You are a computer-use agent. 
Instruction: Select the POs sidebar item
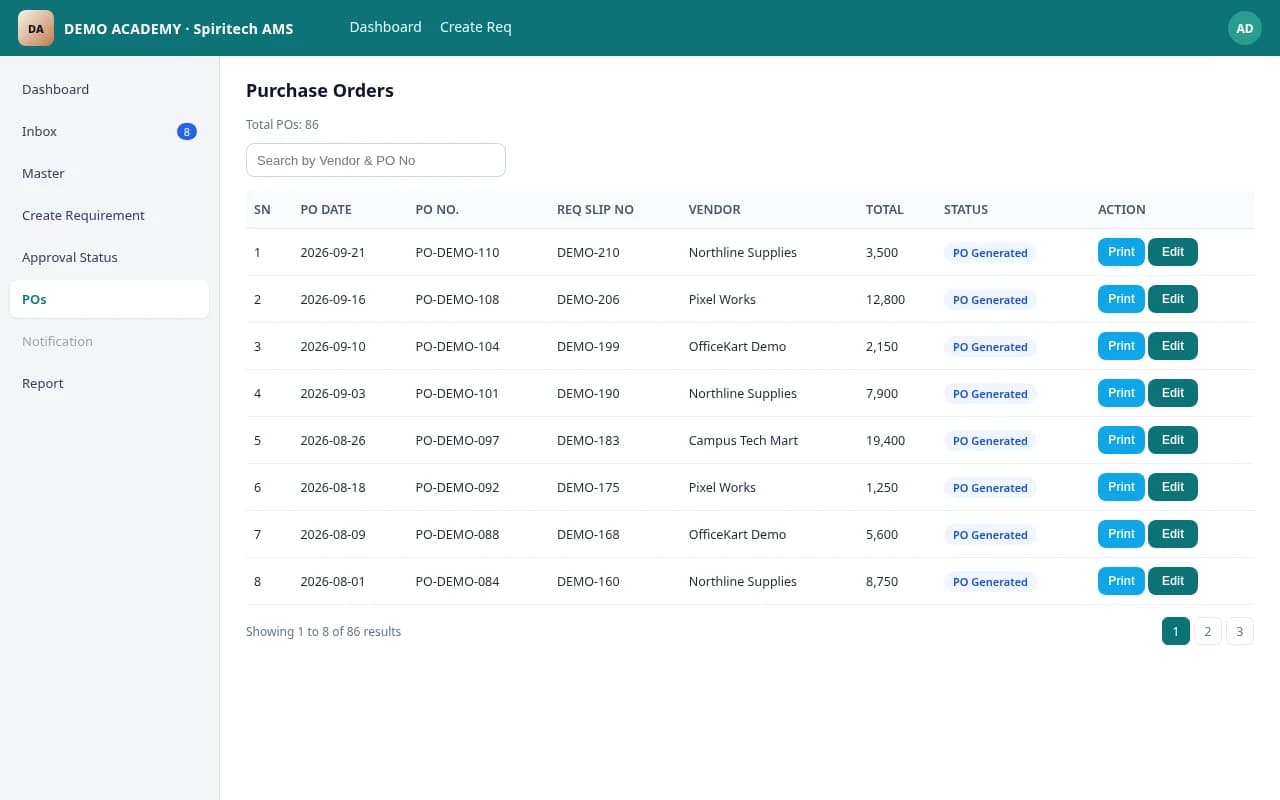[x=110, y=299]
